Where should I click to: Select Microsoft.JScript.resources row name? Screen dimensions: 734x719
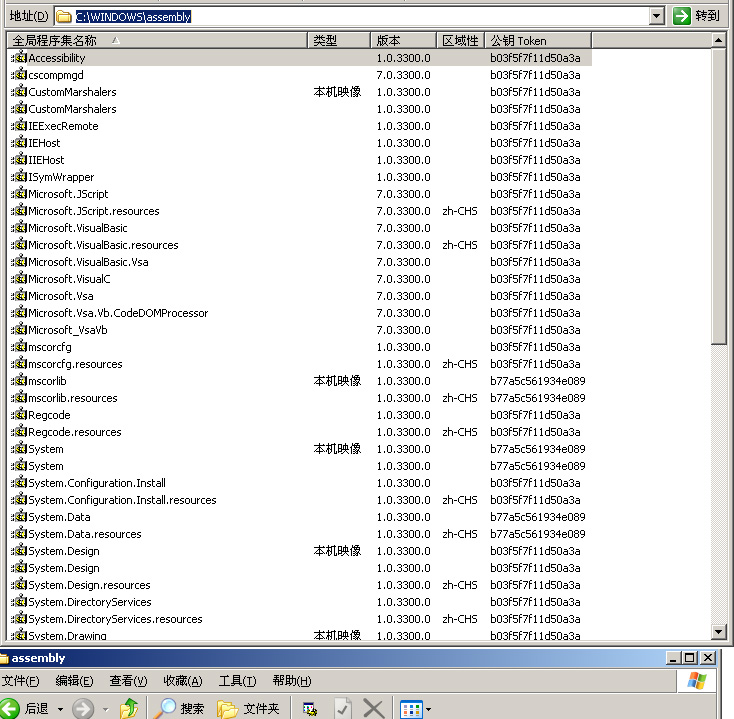(x=94, y=211)
